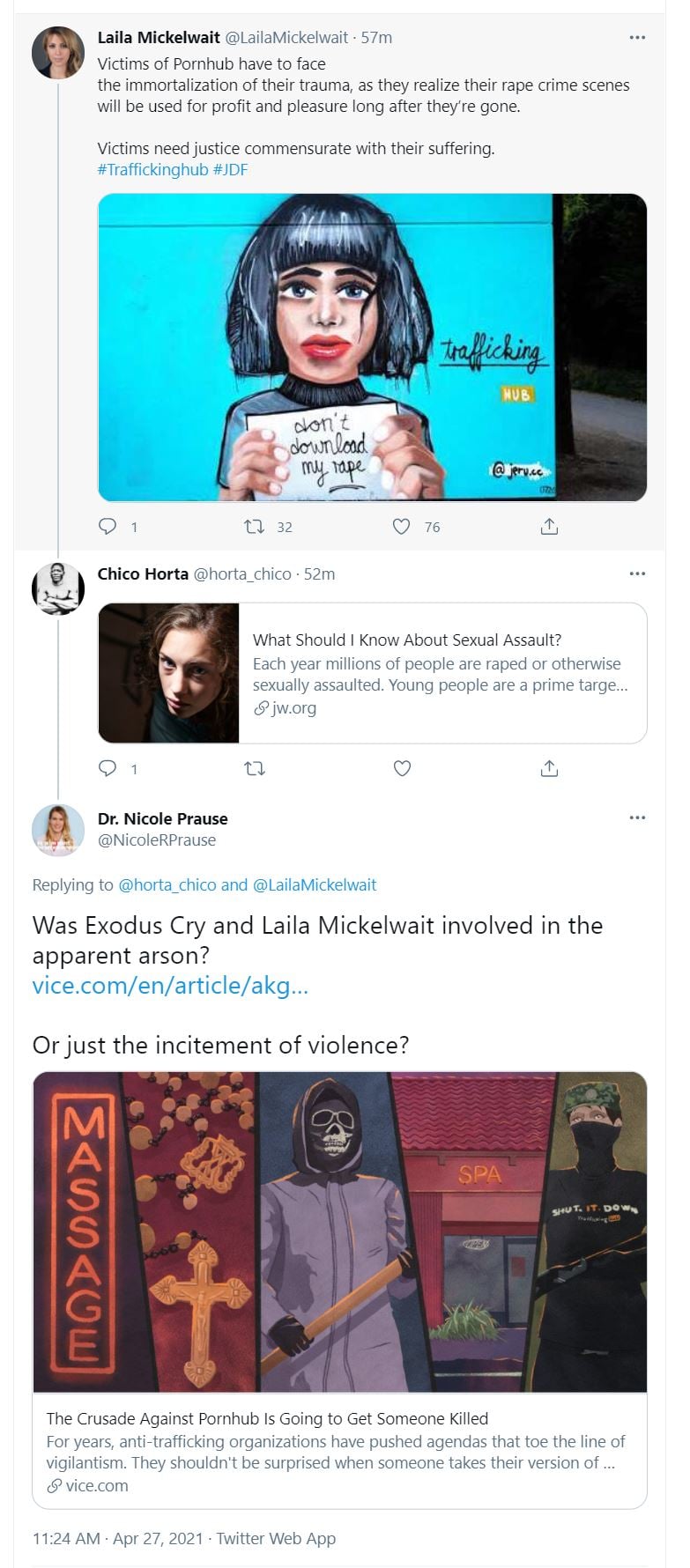Image resolution: width=690 pixels, height=1568 pixels.
Task: Open the vice.com/en/article link in tweet
Action: pyautogui.click(x=170, y=985)
